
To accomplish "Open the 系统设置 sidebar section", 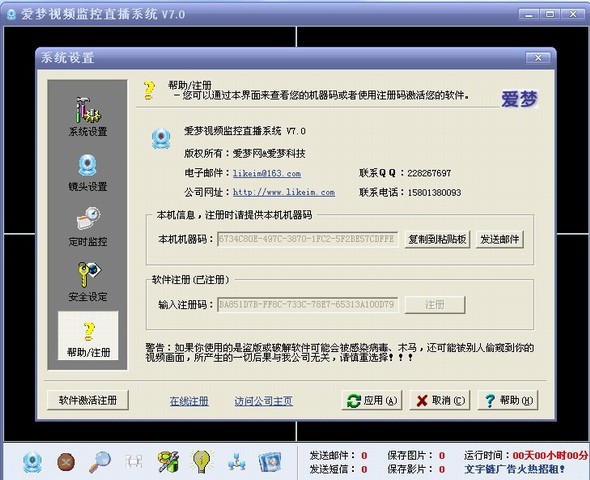I will pyautogui.click(x=88, y=117).
